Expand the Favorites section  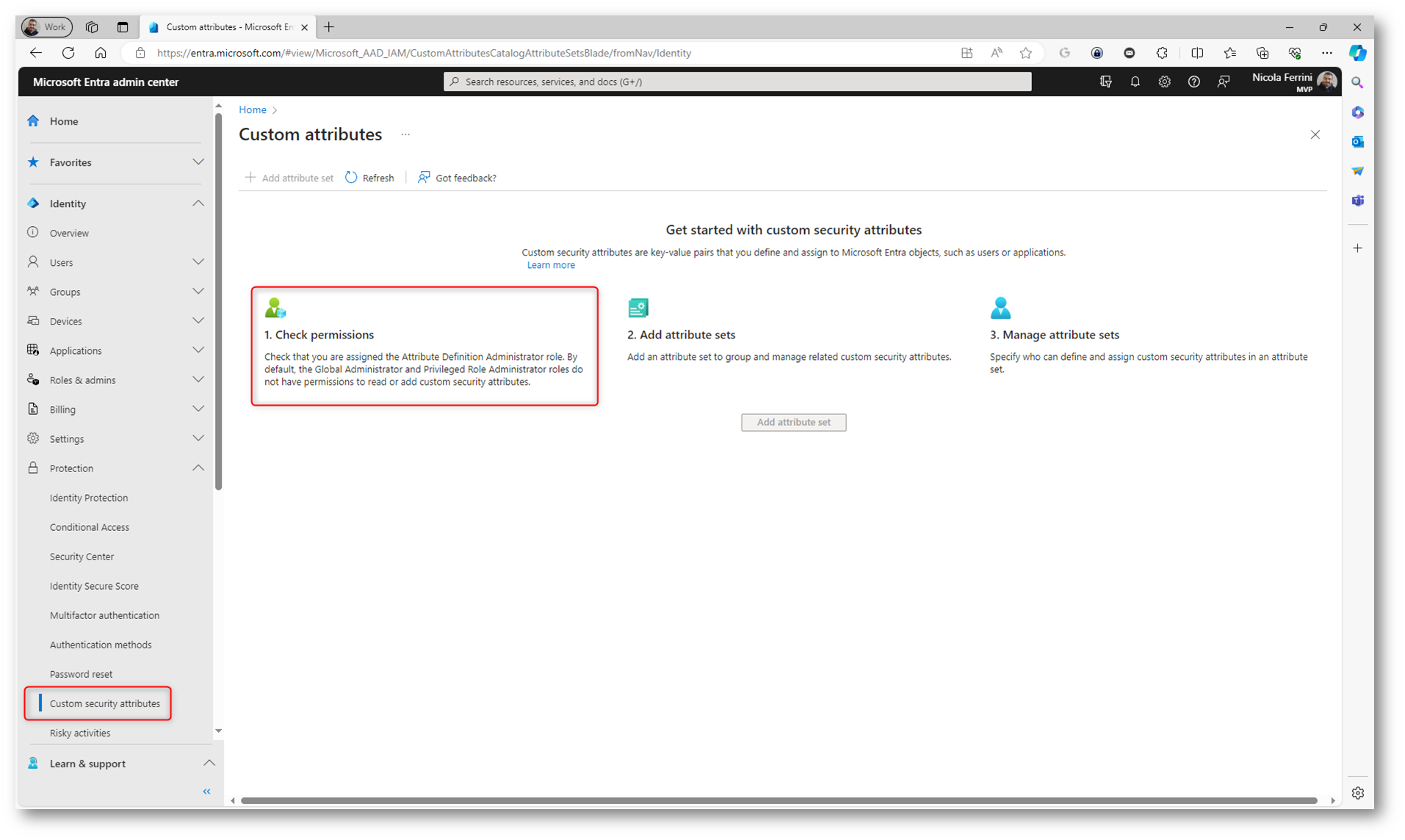(198, 162)
